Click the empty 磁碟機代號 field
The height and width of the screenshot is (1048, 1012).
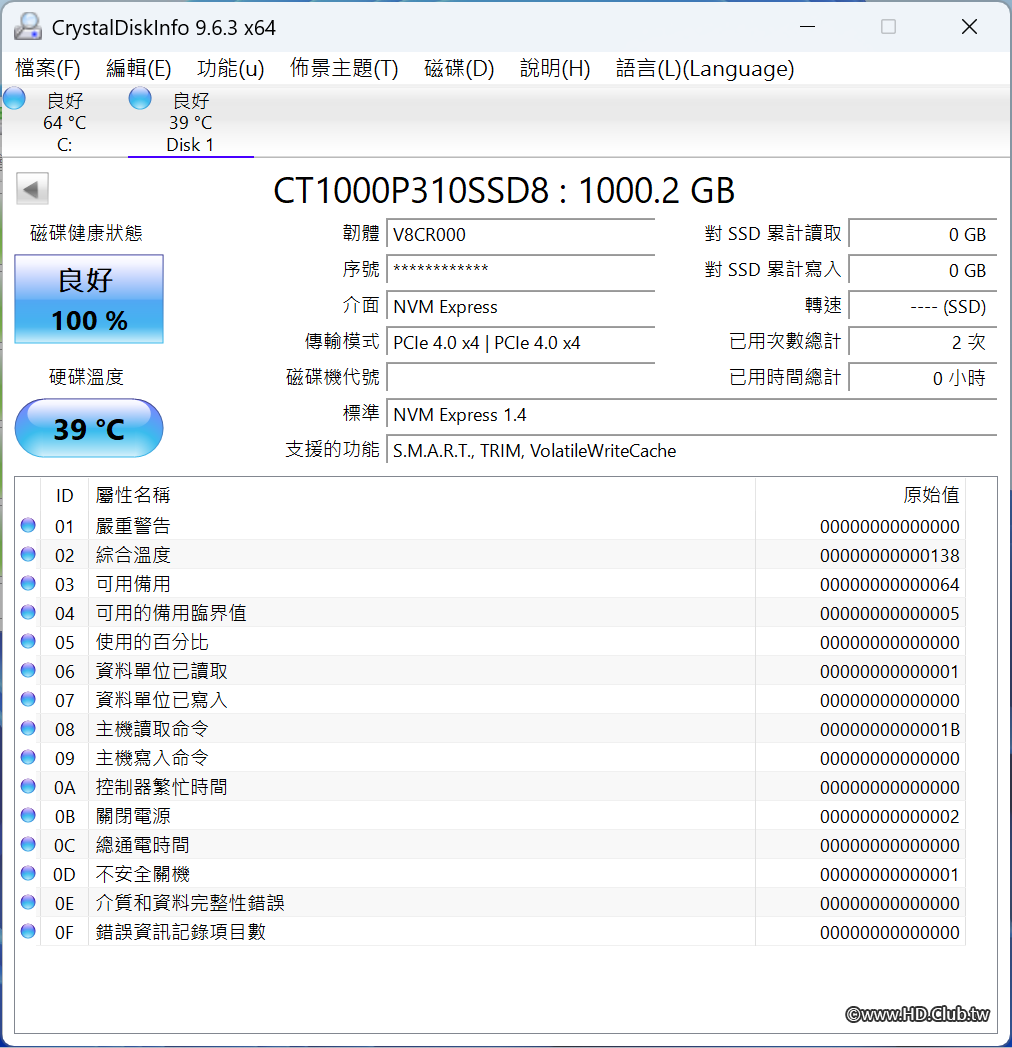coord(520,378)
